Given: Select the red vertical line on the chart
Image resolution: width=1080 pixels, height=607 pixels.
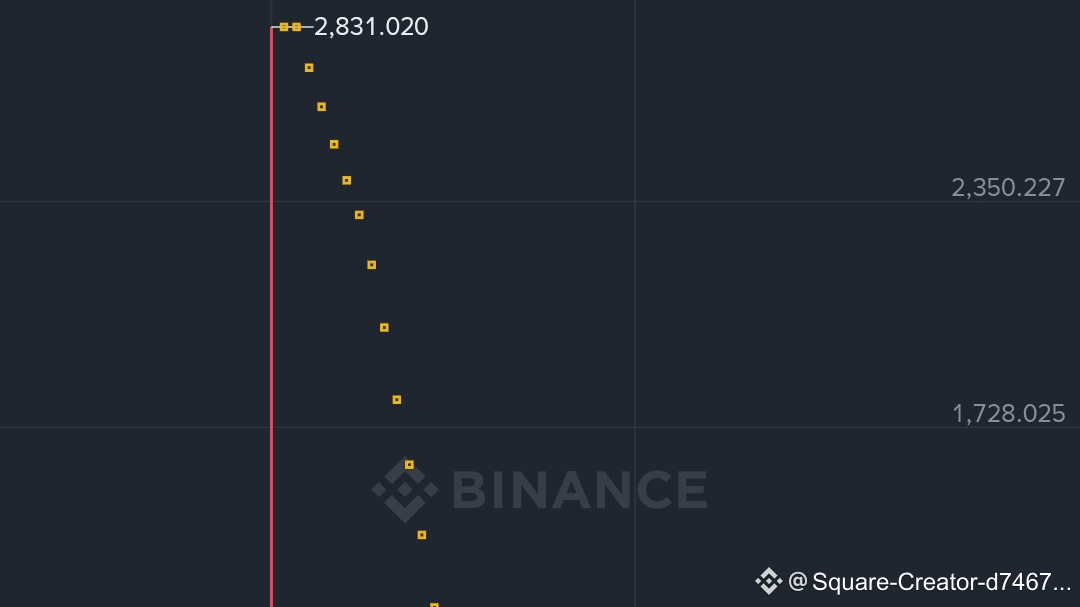Looking at the screenshot, I should coord(271,317).
